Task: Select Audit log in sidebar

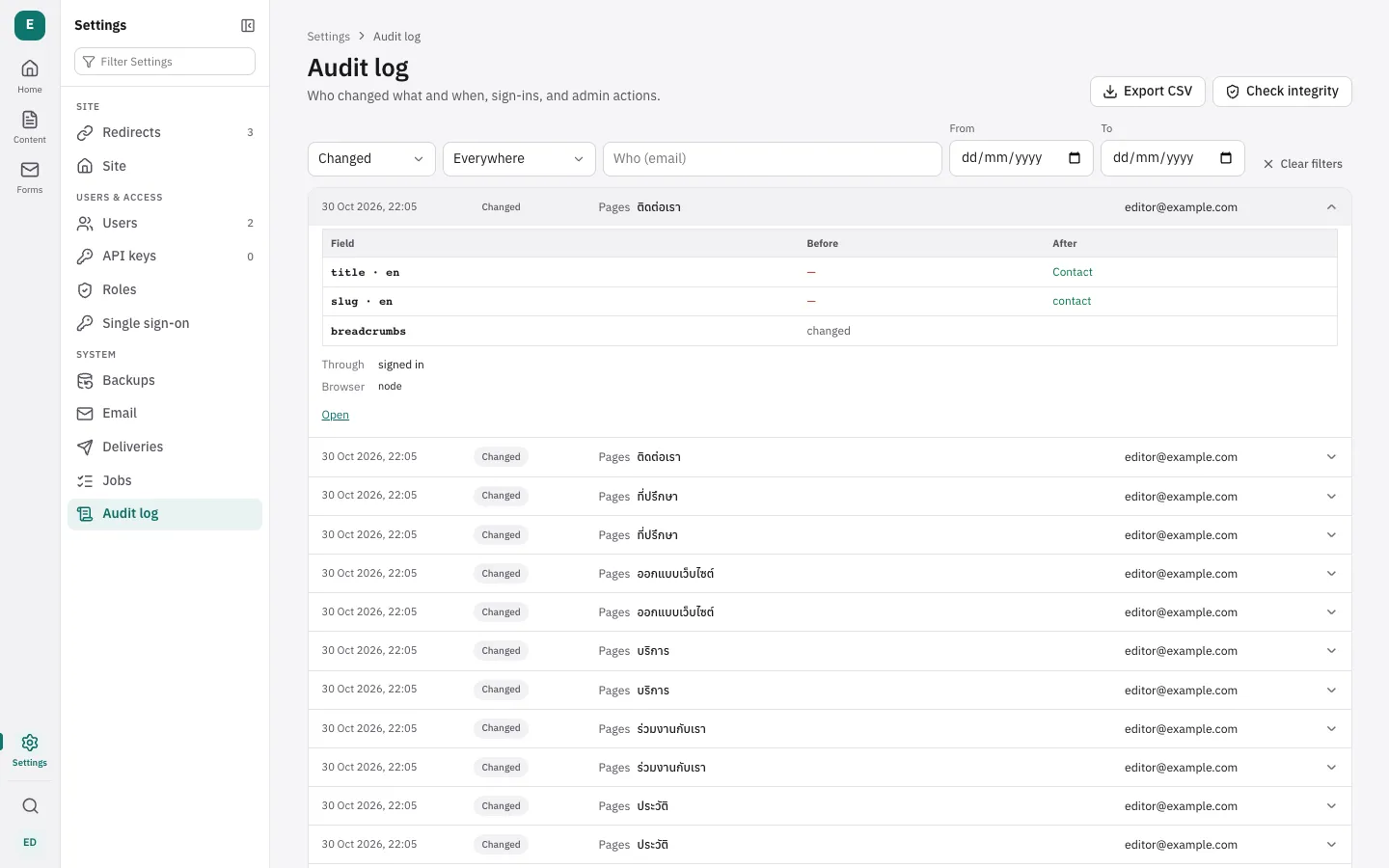Action: (165, 513)
